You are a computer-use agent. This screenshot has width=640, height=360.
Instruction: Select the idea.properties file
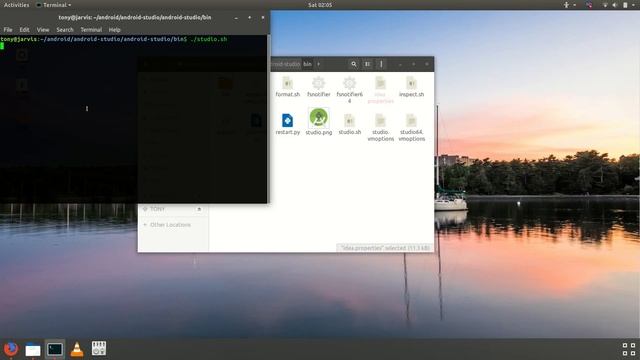[x=380, y=90]
